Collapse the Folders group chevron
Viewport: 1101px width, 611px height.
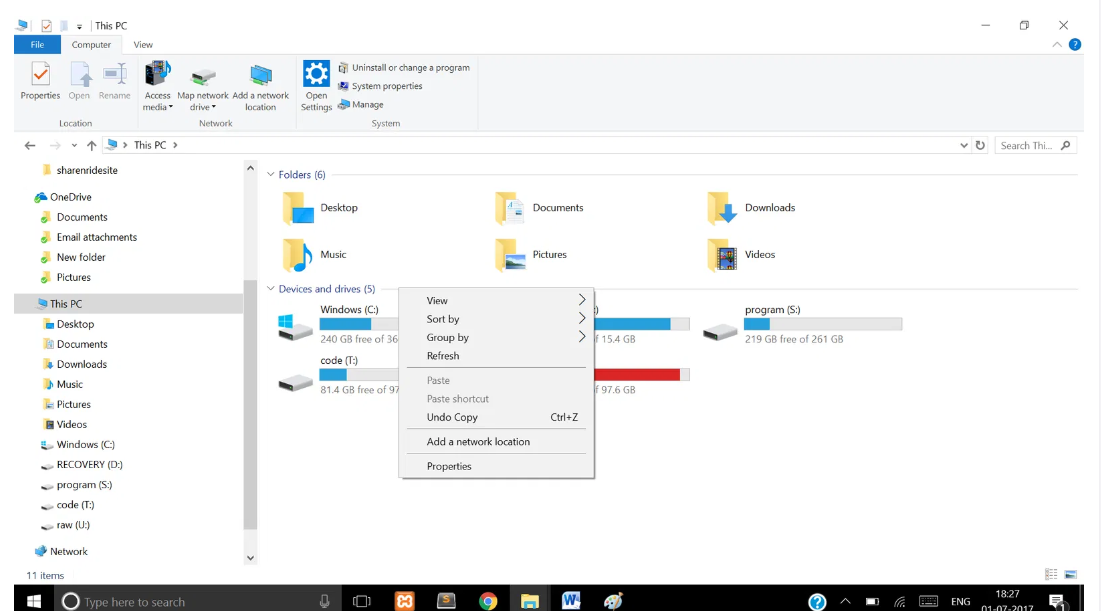(271, 175)
